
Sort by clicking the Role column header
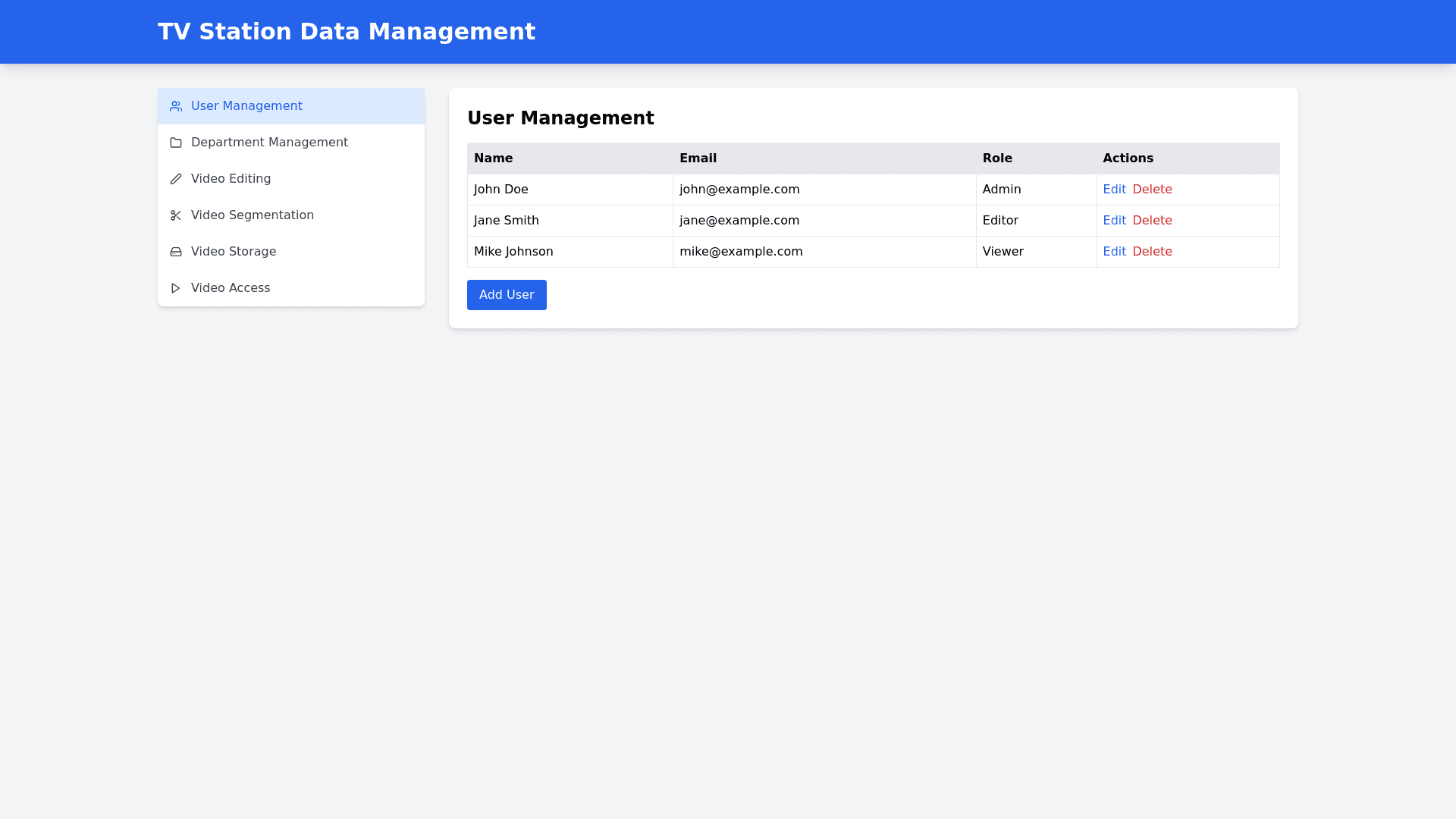[997, 158]
